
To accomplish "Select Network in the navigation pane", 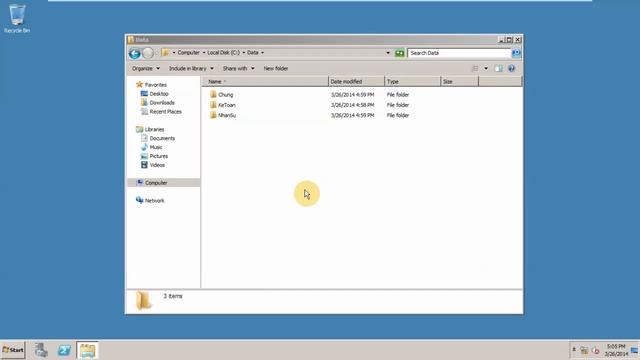I will click(154, 201).
